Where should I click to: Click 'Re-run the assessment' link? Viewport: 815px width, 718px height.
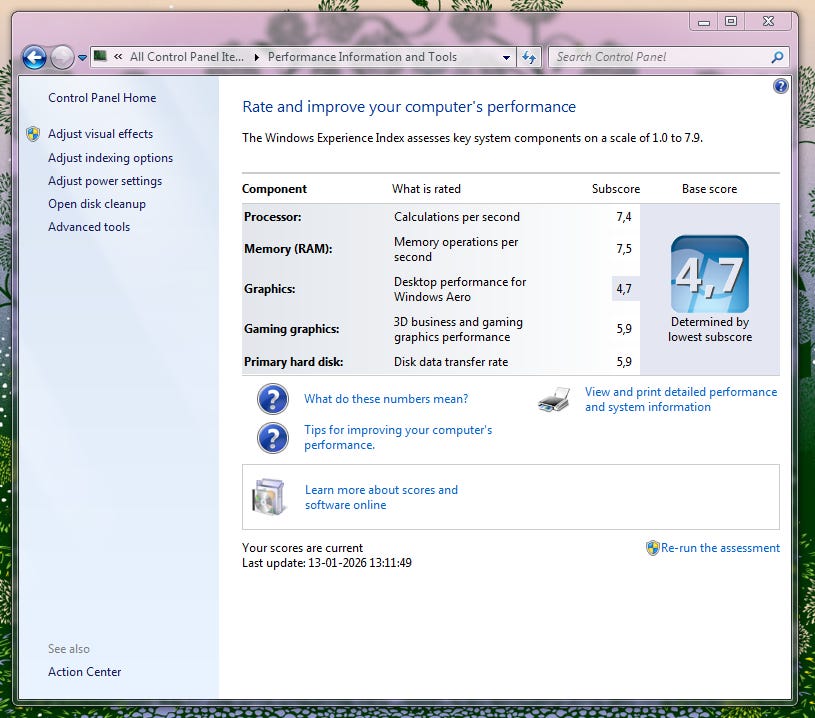pyautogui.click(x=720, y=548)
